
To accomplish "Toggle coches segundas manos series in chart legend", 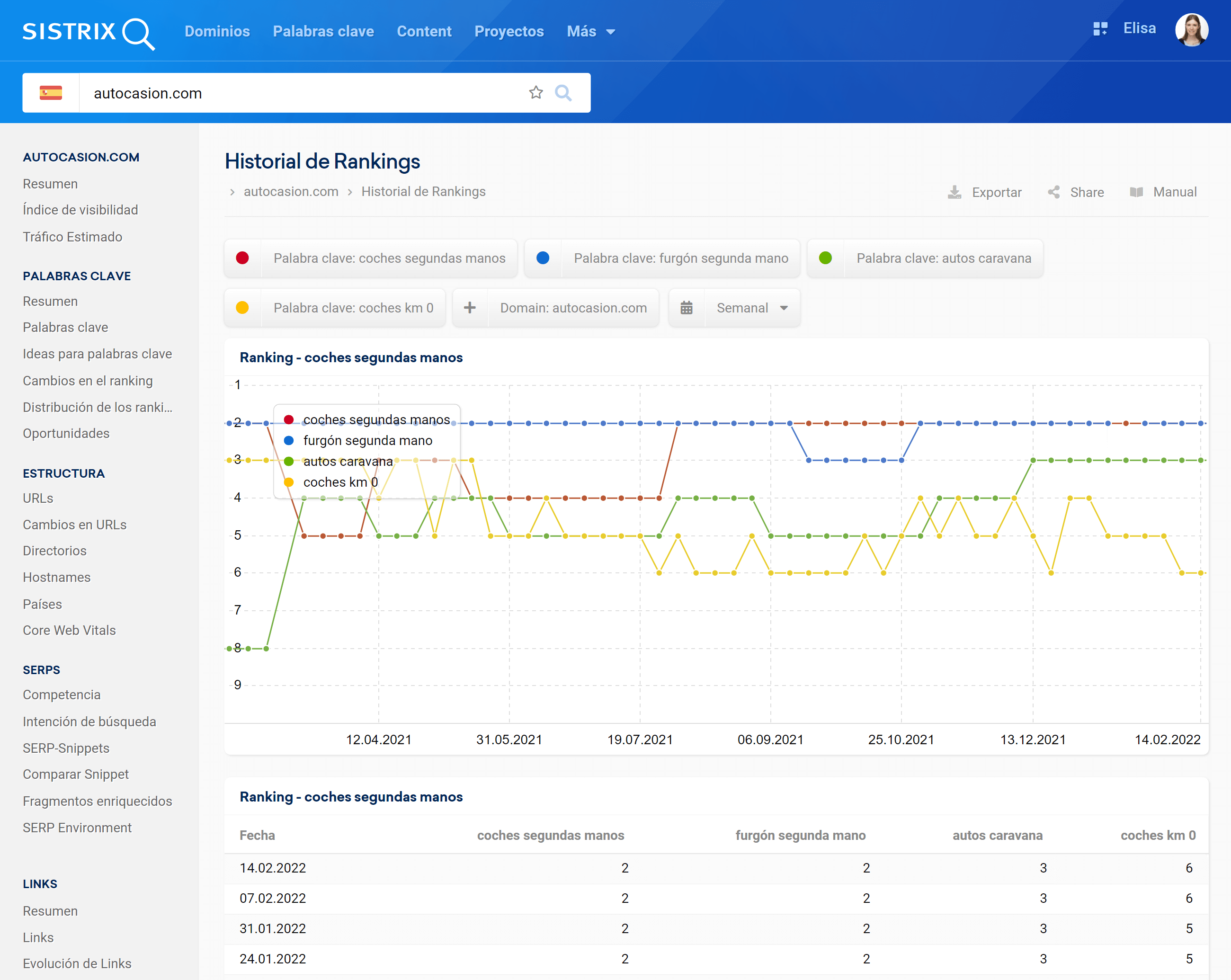I will click(x=376, y=419).
